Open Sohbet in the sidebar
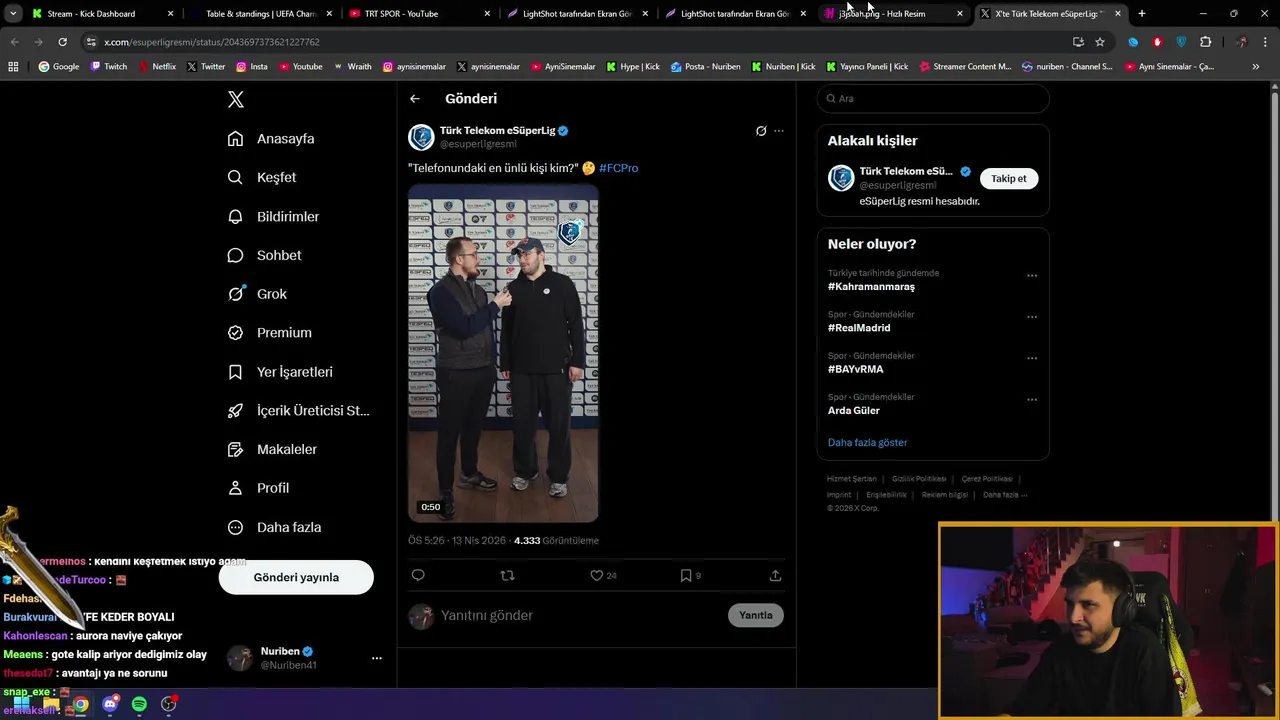1280x720 pixels. coord(264,255)
